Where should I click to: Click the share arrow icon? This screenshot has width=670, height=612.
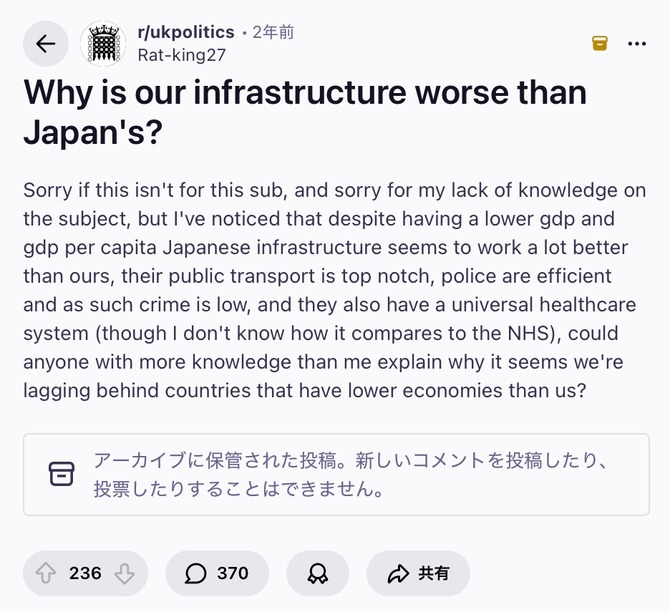(x=398, y=573)
